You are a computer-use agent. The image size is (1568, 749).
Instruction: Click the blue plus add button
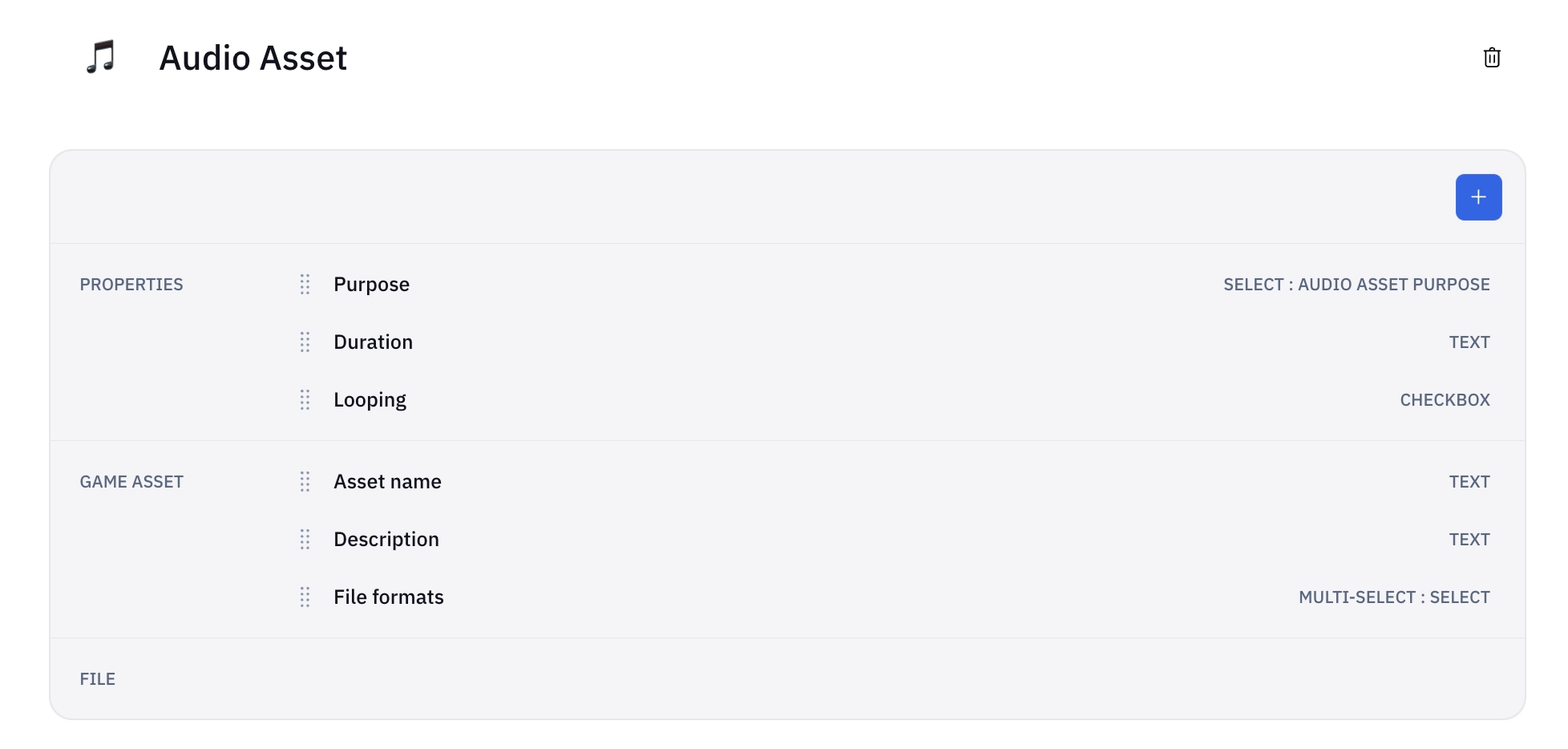pyautogui.click(x=1478, y=197)
